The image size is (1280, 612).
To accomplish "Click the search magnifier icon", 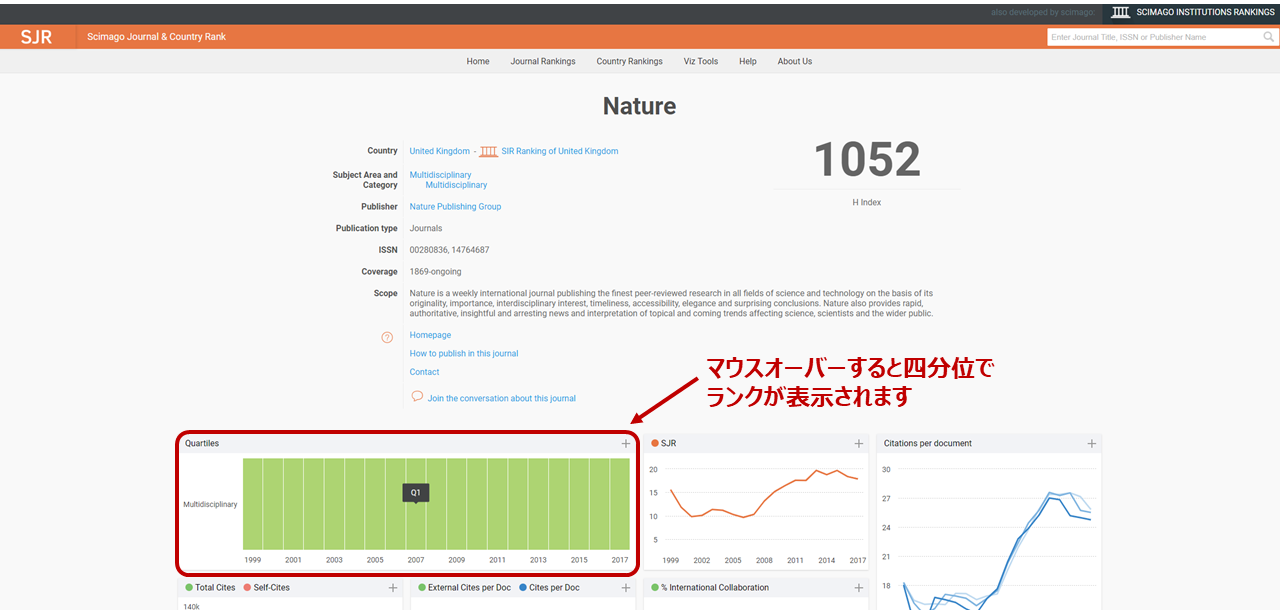I will pyautogui.click(x=1269, y=37).
